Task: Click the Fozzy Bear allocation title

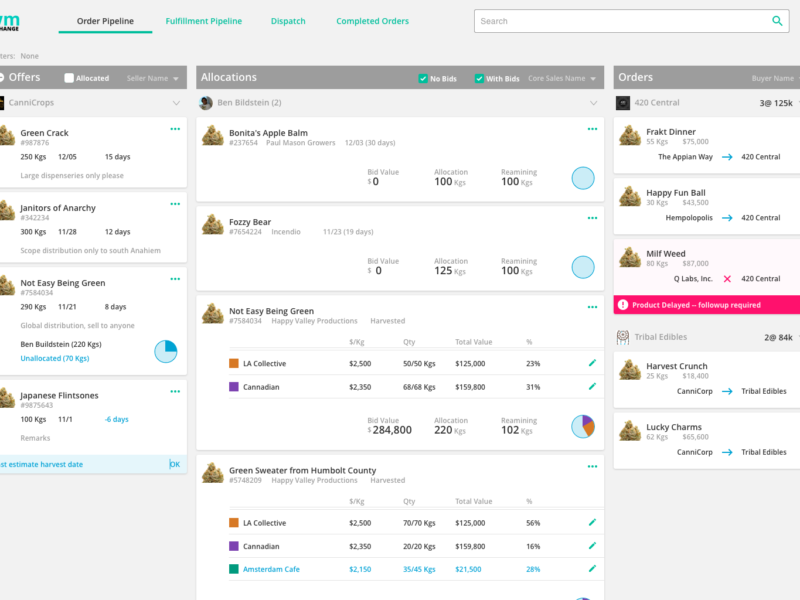Action: tap(250, 222)
